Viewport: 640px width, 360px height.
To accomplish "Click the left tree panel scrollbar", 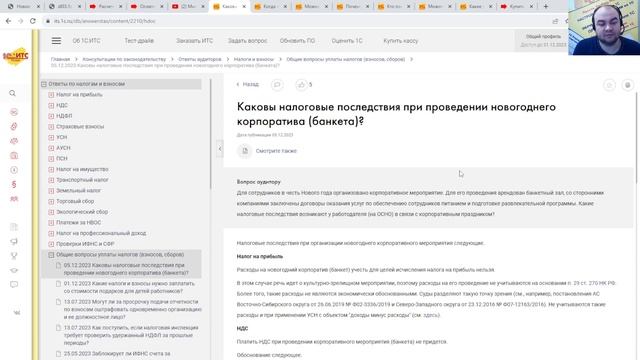I will (x=211, y=133).
